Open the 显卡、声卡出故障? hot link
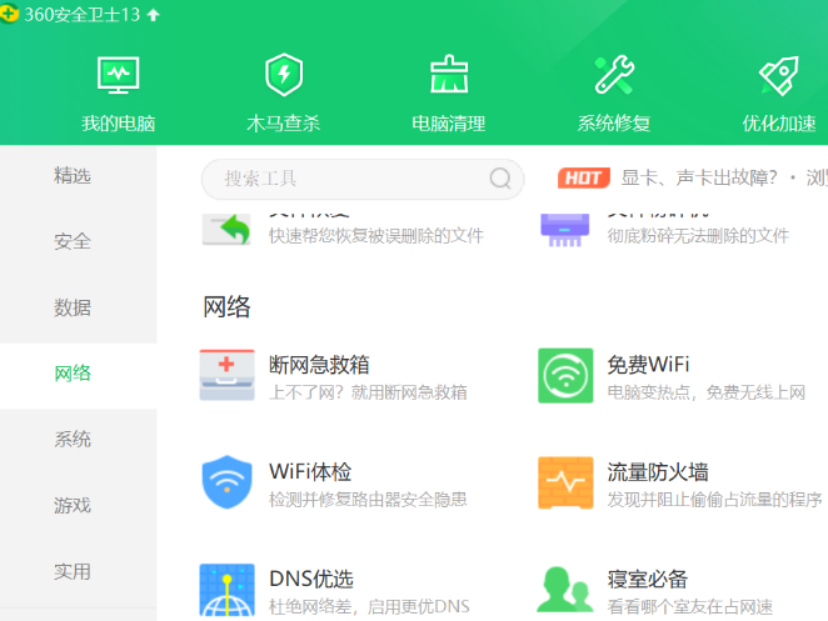 [x=700, y=178]
